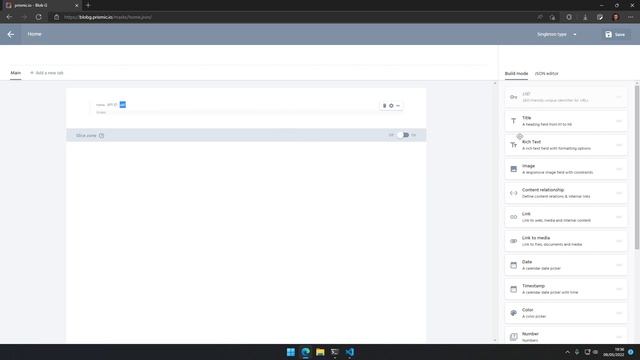The image size is (640, 360).
Task: Click drag handle on Date card
Action: coord(619,265)
